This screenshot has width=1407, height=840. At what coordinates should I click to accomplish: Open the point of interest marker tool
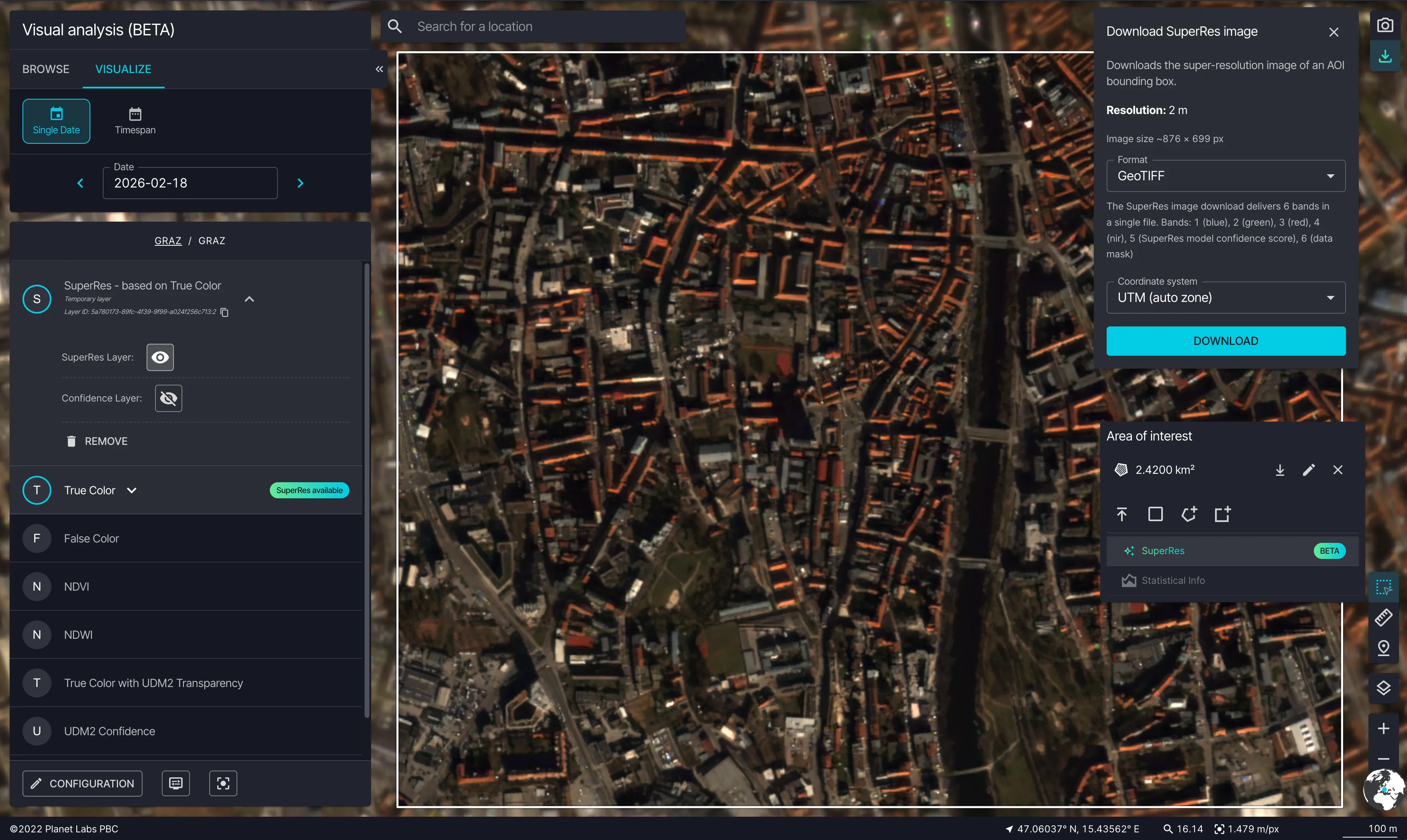[x=1383, y=648]
